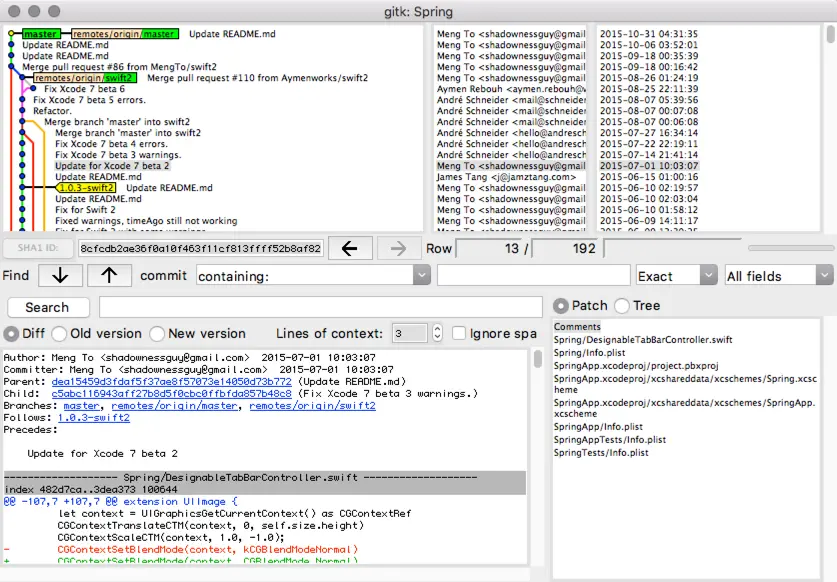837x582 pixels.
Task: Select author row Aymen Rebouh
Action: [x=511, y=89]
